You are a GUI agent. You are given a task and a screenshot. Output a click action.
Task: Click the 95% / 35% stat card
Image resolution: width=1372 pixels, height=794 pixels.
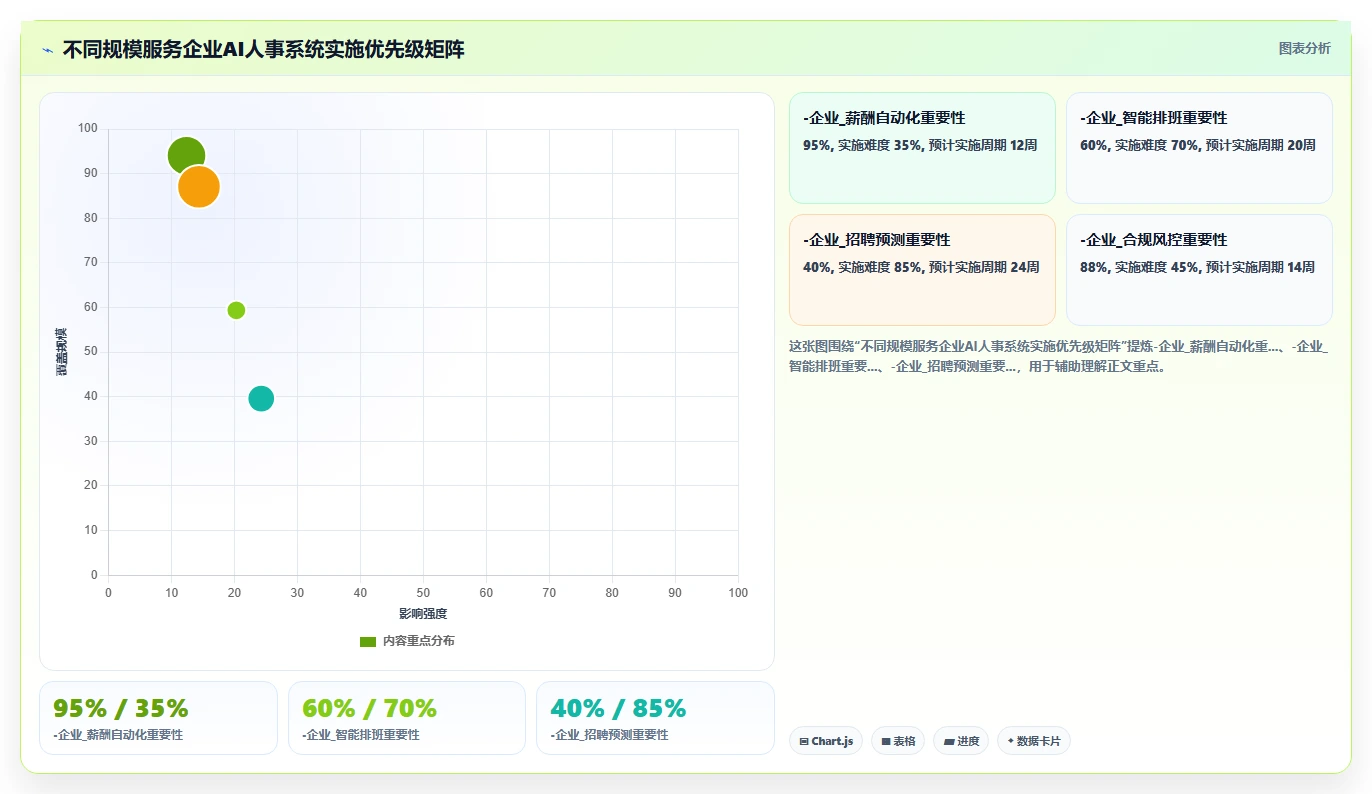158,718
